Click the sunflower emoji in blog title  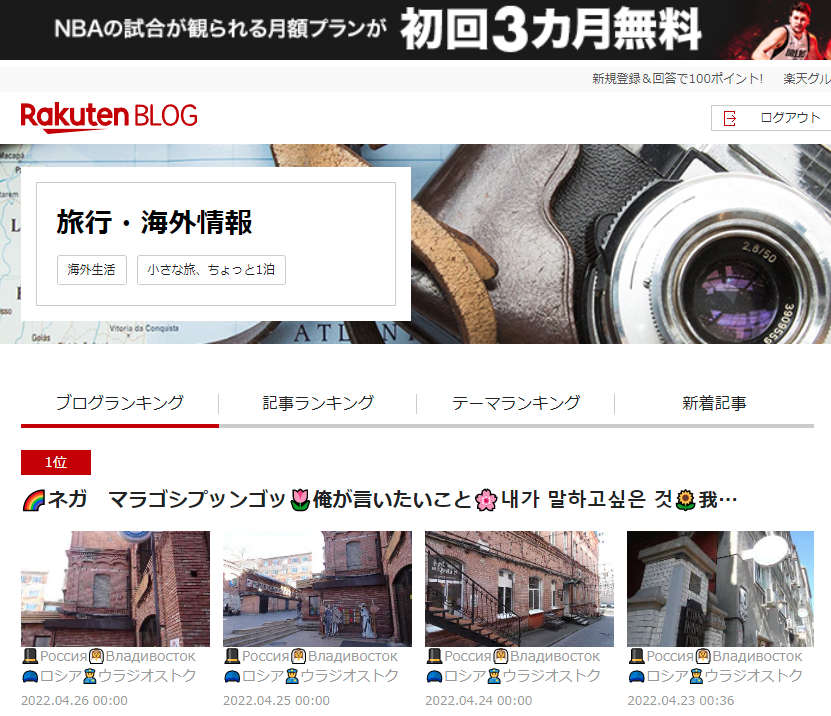[x=686, y=500]
